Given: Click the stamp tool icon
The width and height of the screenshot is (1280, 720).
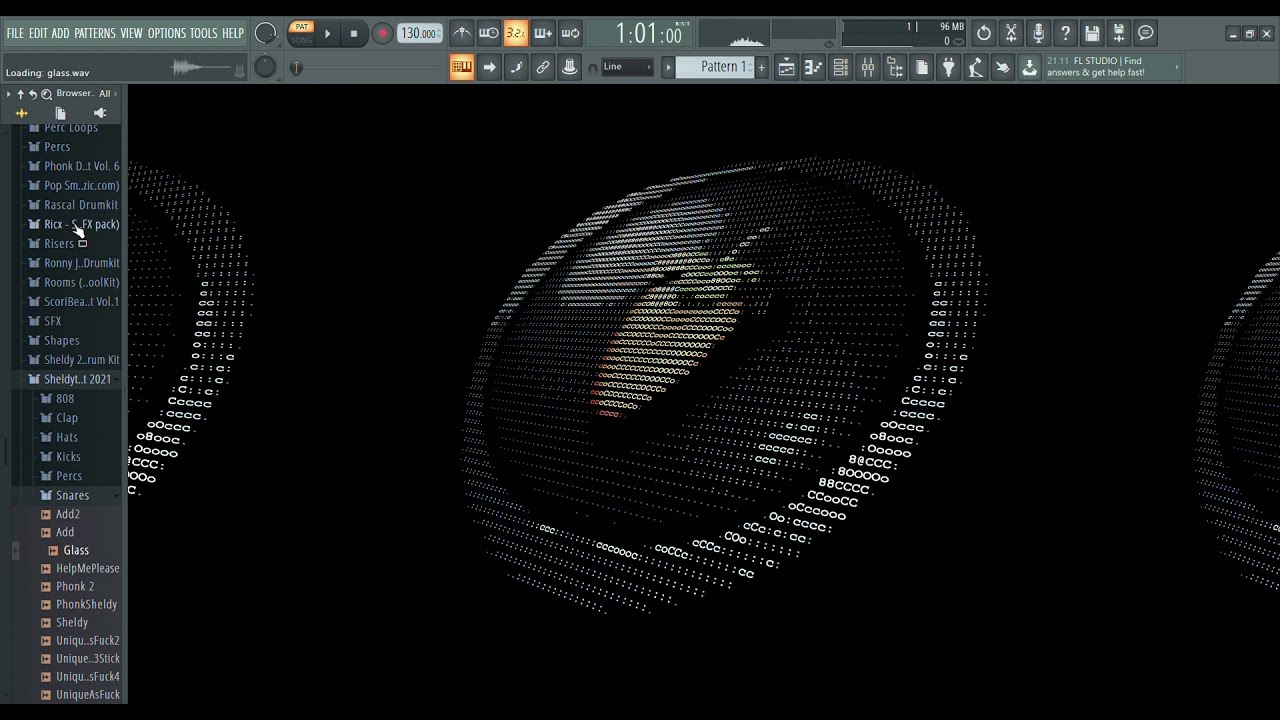Looking at the screenshot, I should coord(570,67).
